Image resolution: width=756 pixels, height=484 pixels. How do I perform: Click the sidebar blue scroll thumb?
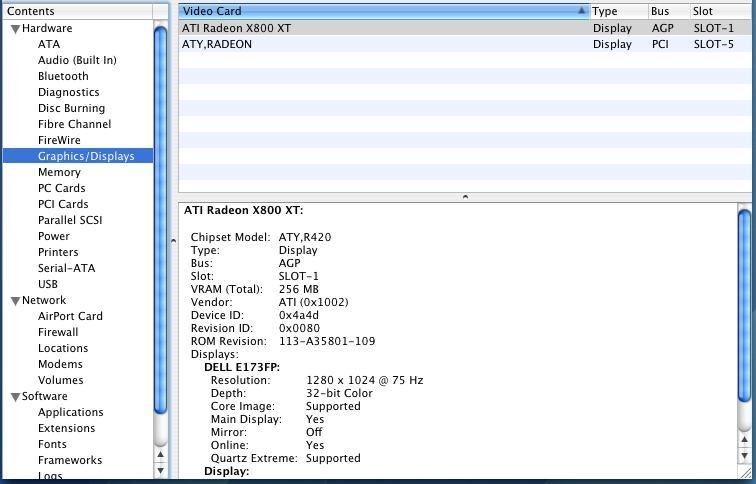pyautogui.click(x=161, y=220)
